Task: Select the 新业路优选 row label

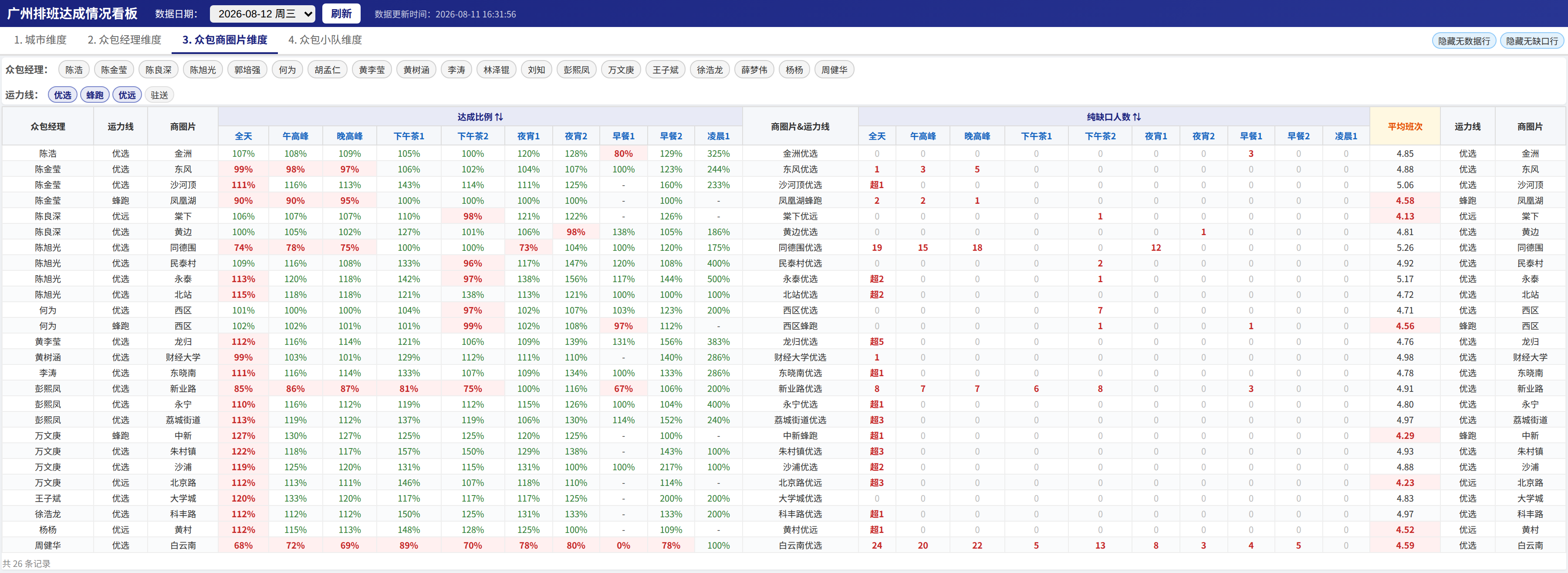Action: click(800, 389)
